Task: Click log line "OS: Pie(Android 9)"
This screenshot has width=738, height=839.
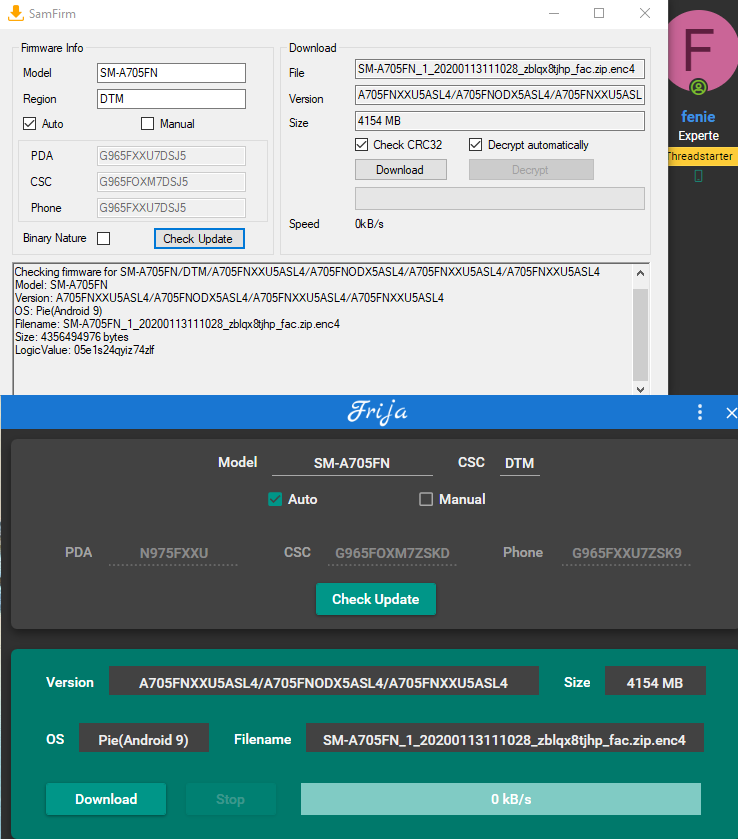Action: [x=58, y=311]
